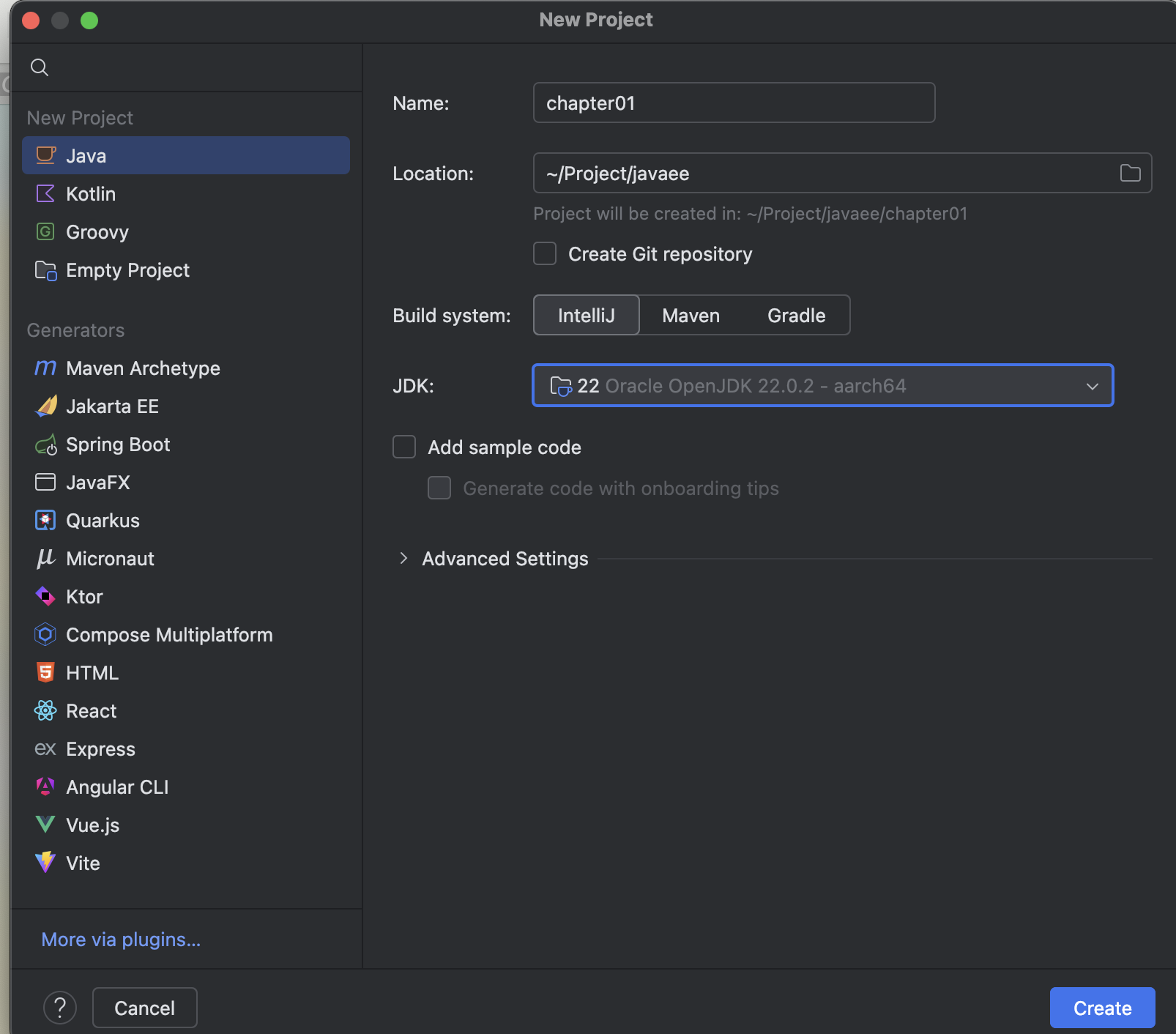This screenshot has width=1176, height=1034.
Task: Choose Groovy project type
Action: pyautogui.click(x=186, y=231)
